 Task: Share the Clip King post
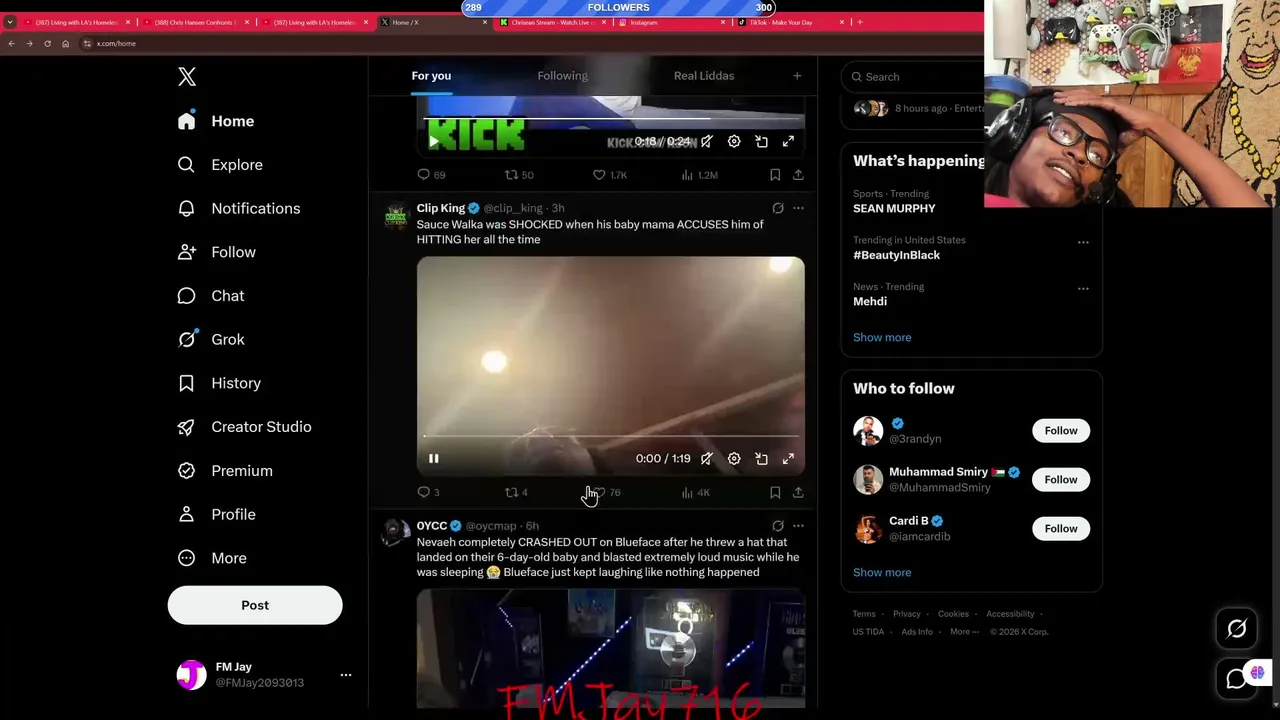798,492
